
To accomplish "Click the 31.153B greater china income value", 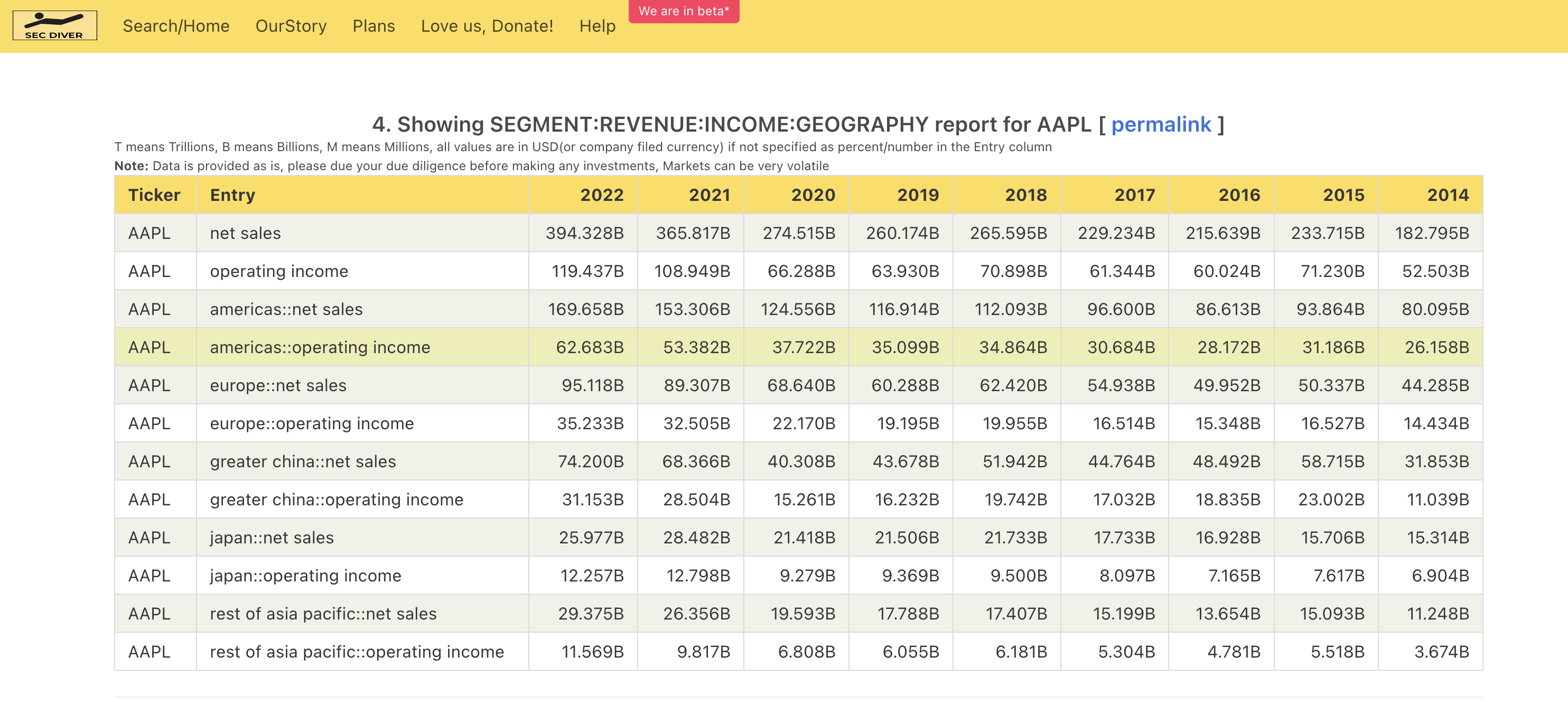I will pyautogui.click(x=592, y=499).
